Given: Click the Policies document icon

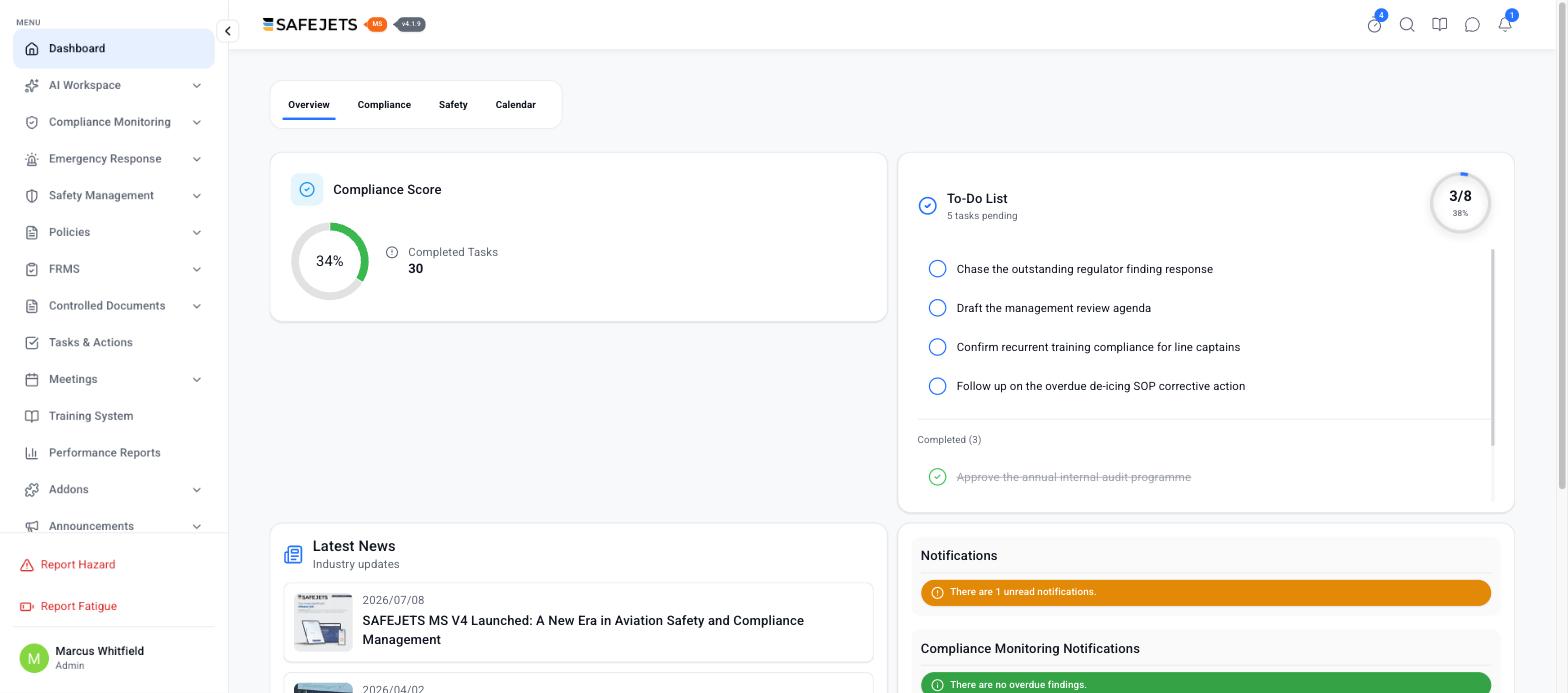Looking at the screenshot, I should click(x=32, y=233).
